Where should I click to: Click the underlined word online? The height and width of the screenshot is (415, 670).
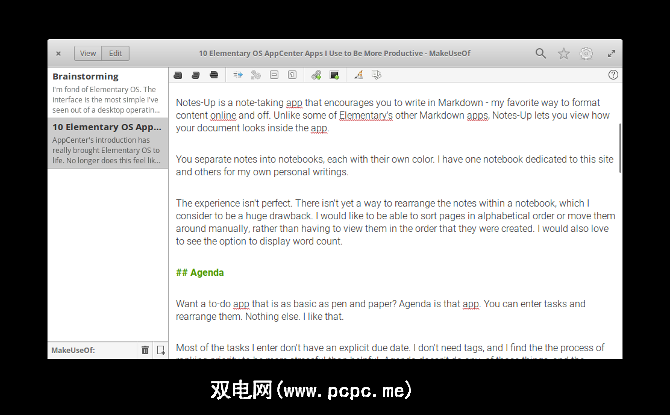223,115
